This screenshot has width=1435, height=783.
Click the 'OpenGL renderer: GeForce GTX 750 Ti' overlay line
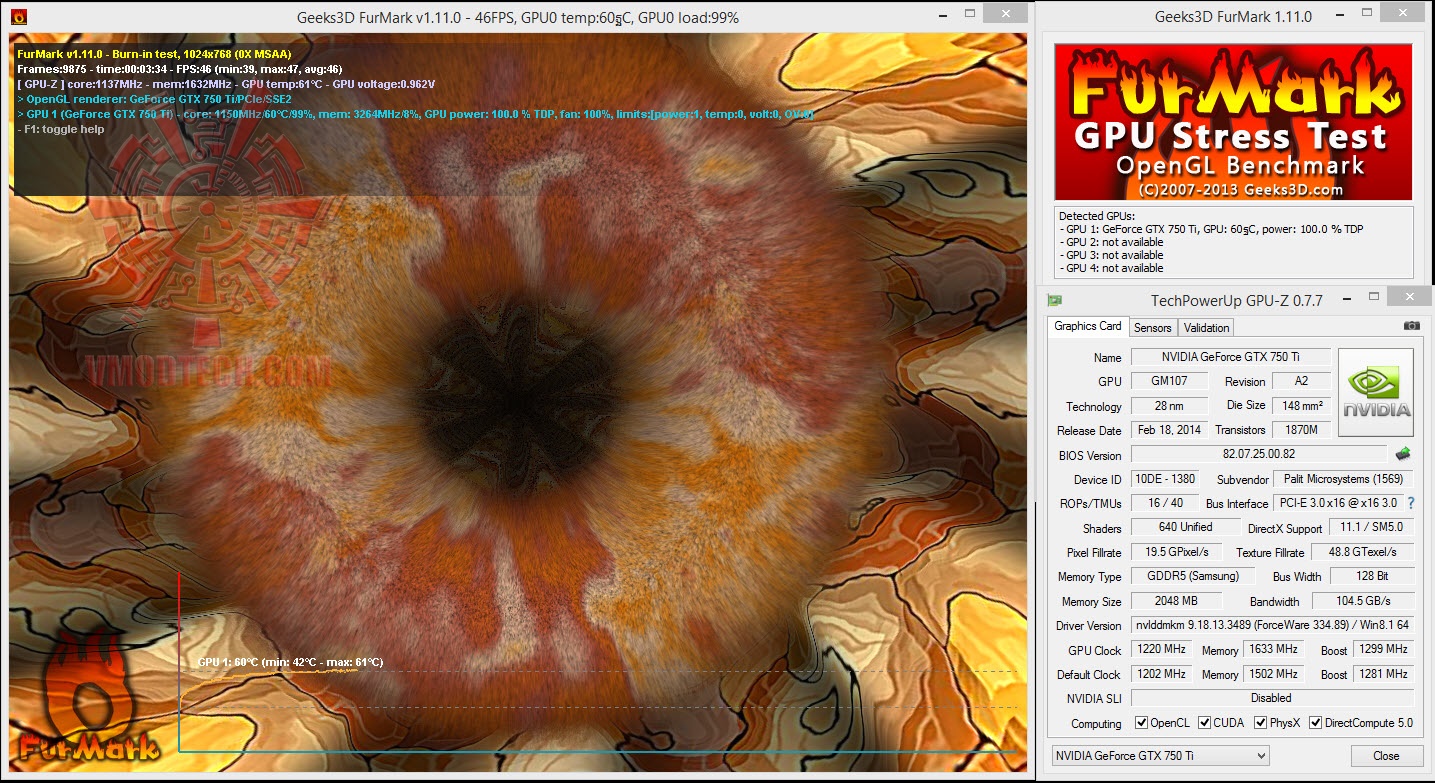point(154,99)
